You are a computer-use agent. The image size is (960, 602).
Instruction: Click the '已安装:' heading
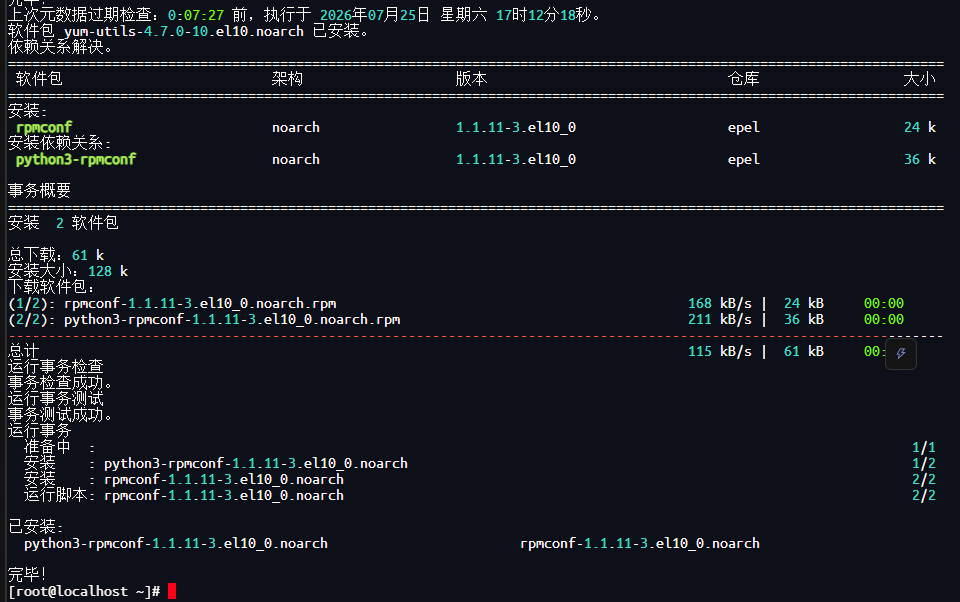coord(36,527)
